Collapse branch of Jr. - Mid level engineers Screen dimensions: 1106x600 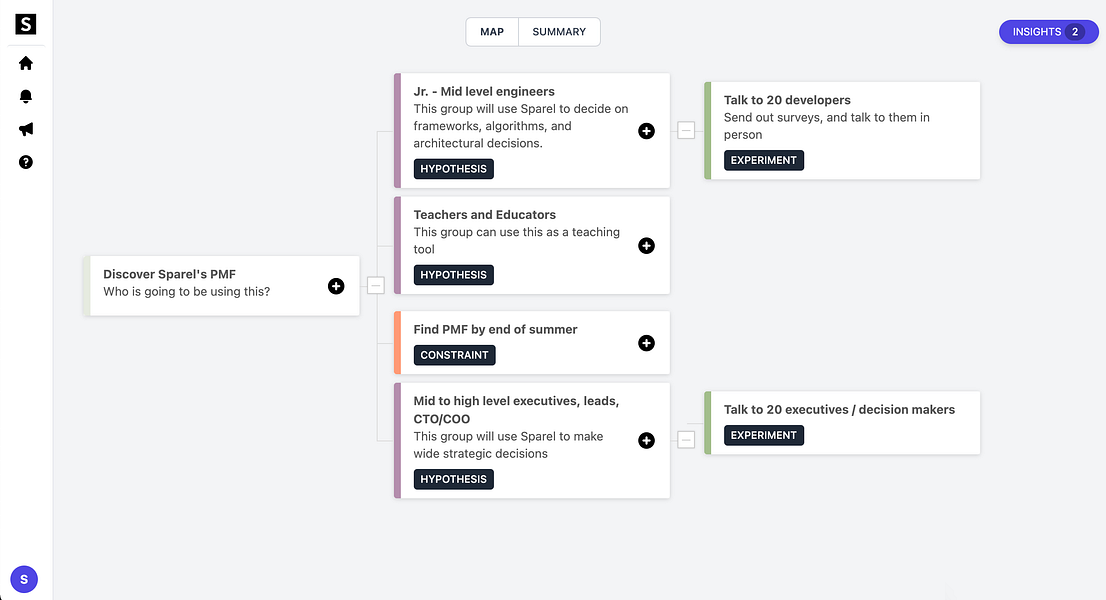pos(686,130)
